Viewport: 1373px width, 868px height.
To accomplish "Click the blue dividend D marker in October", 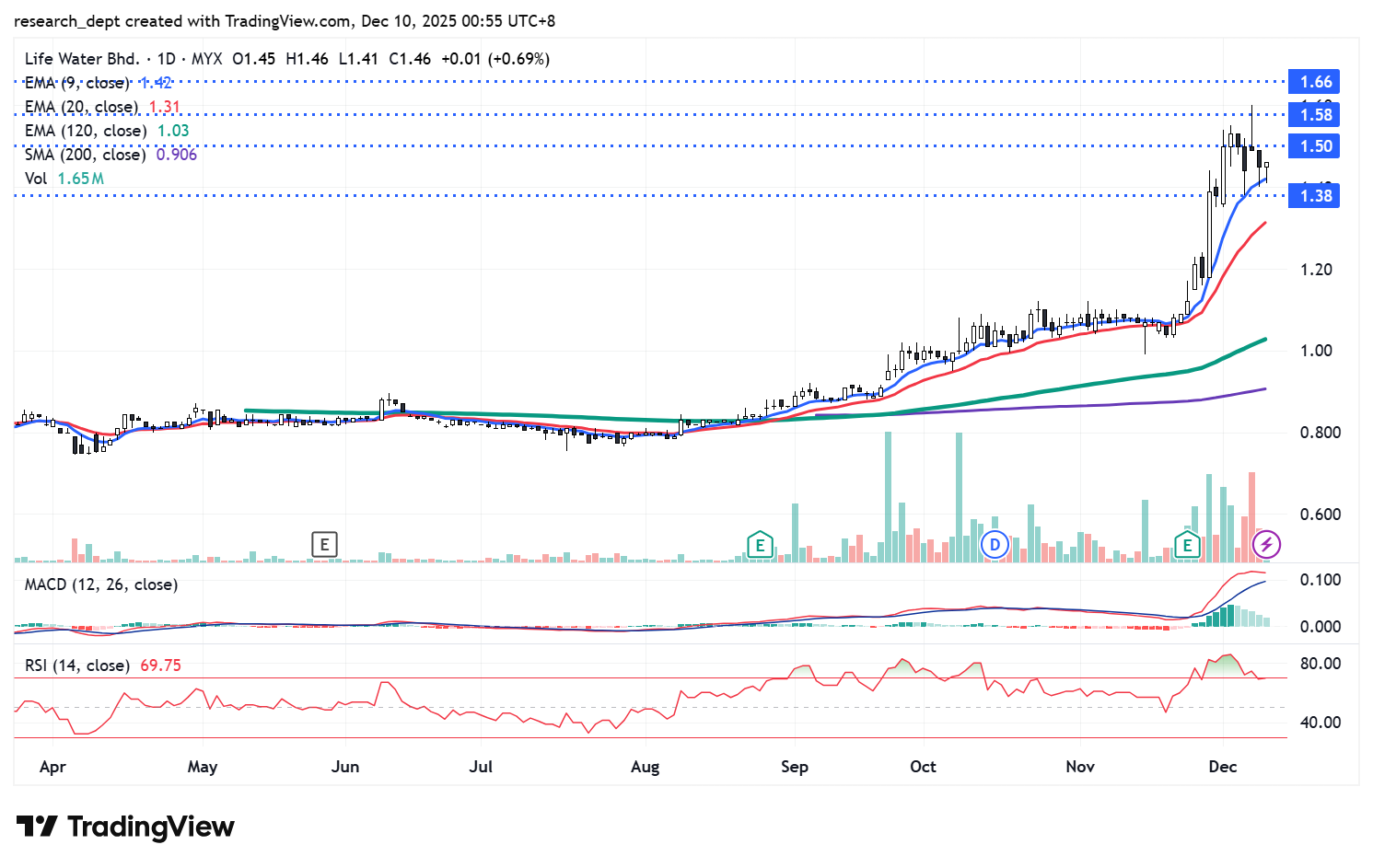I will point(994,545).
